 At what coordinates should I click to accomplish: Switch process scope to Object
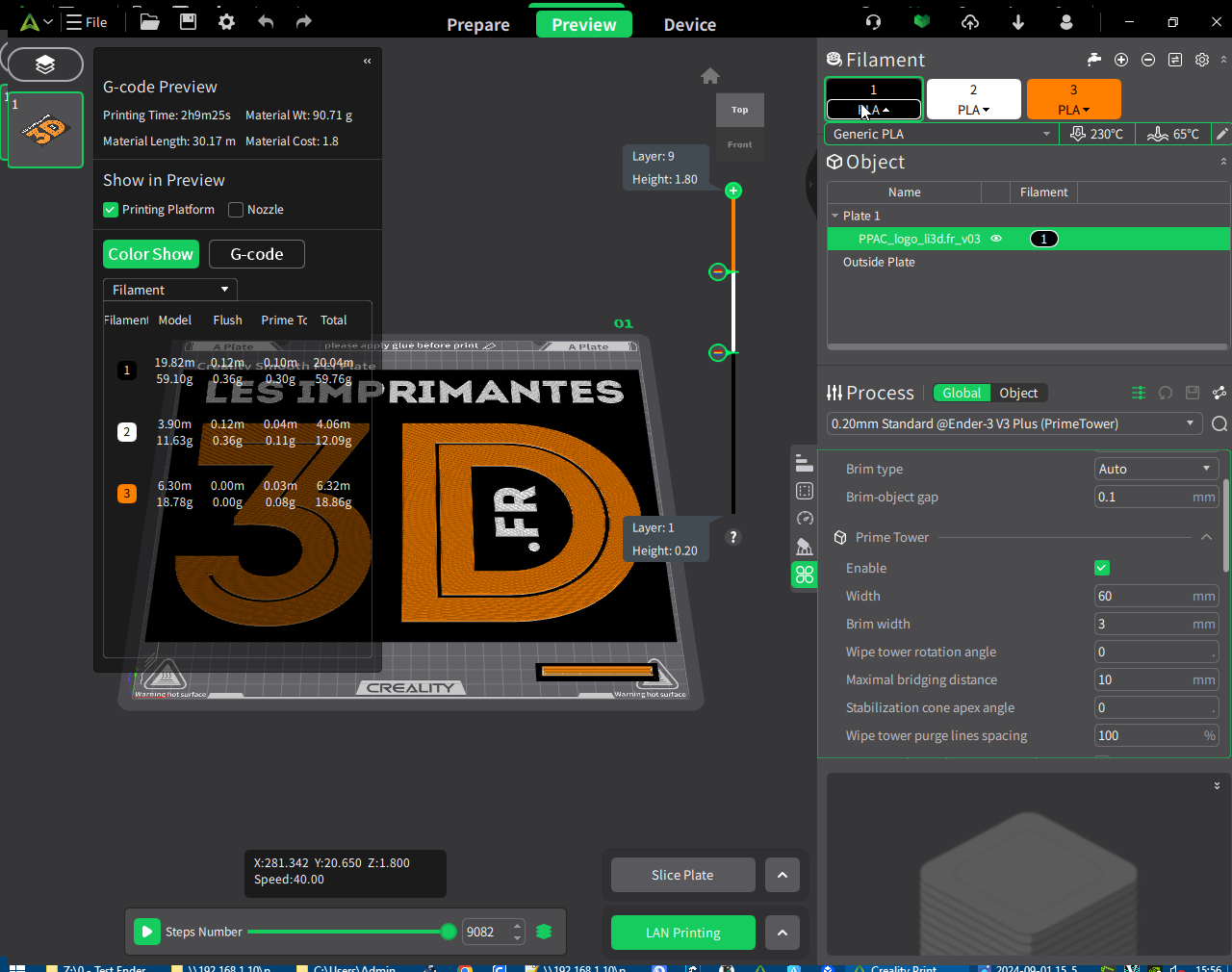pos(1018,393)
